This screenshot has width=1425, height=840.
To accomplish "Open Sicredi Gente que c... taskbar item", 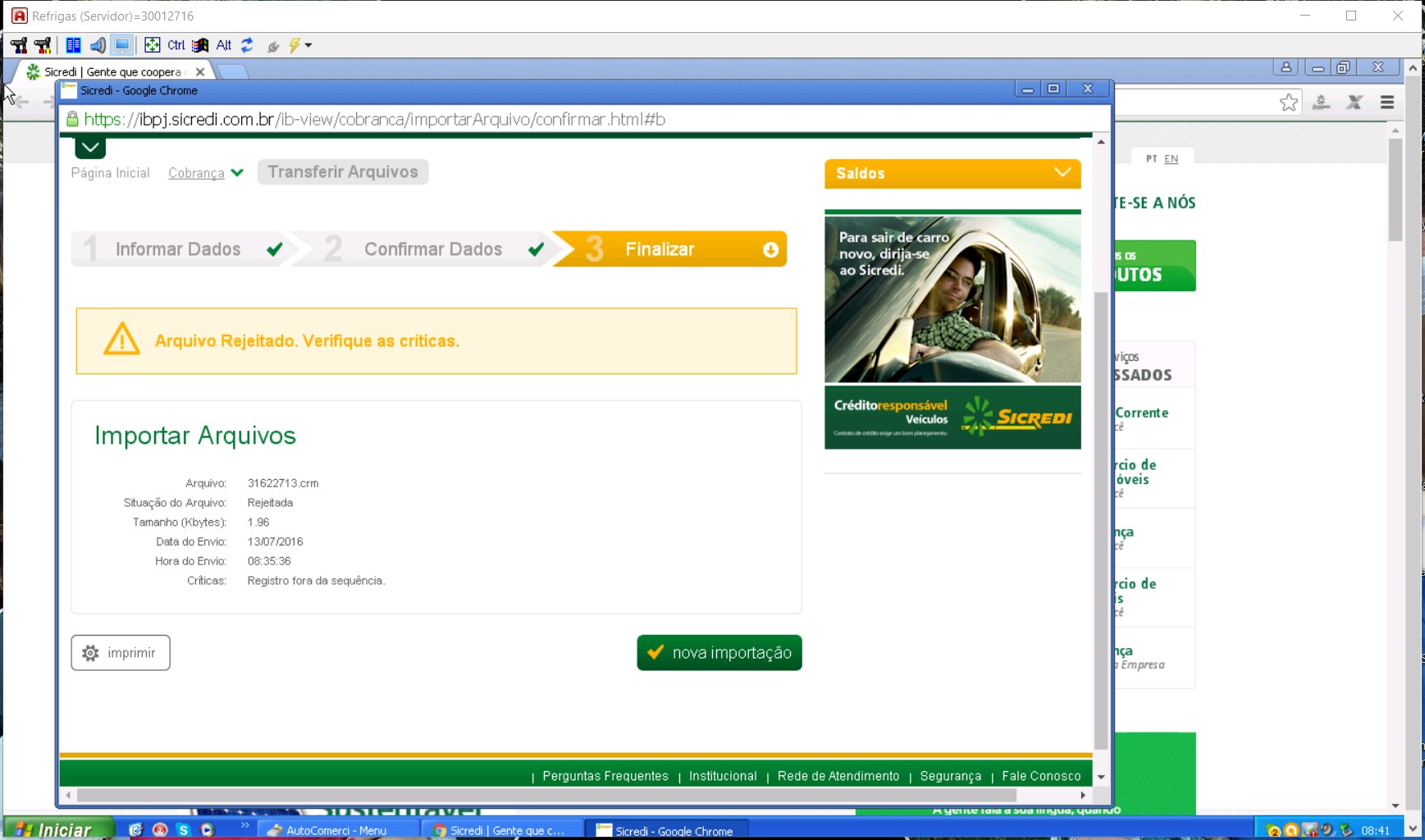I will coord(502,830).
